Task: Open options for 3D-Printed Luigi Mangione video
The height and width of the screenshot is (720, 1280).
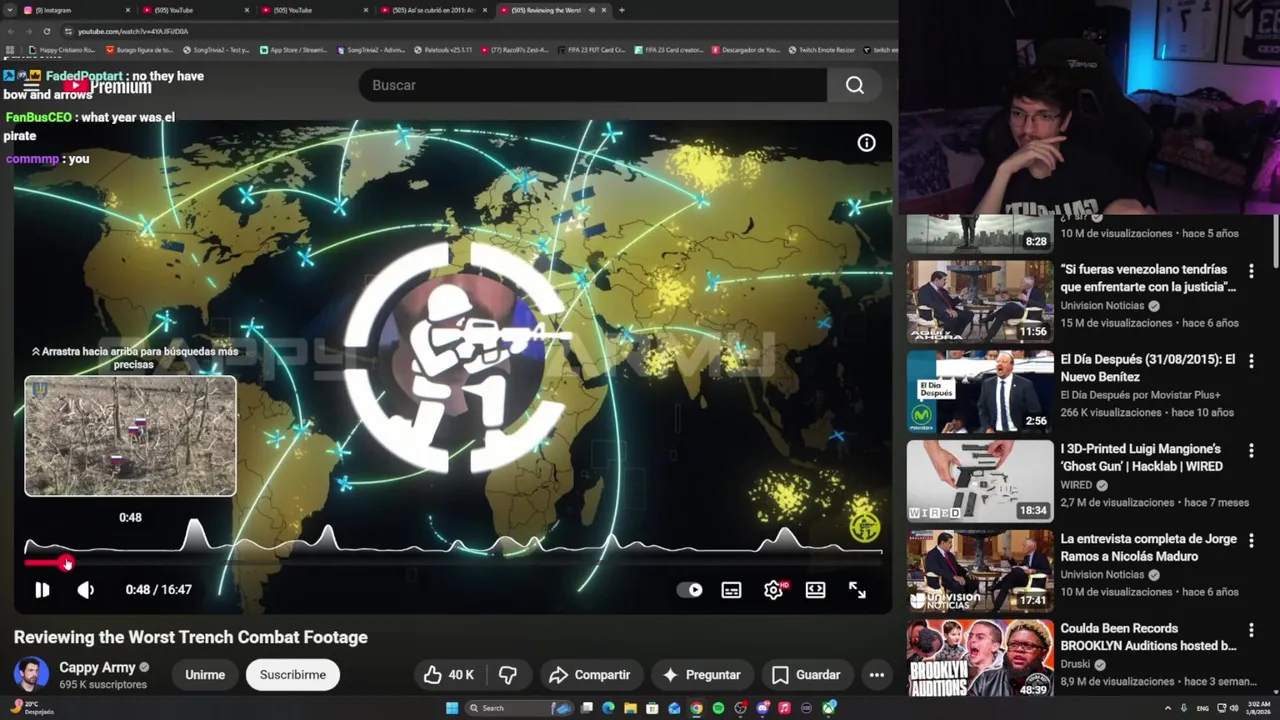Action: tap(1251, 451)
